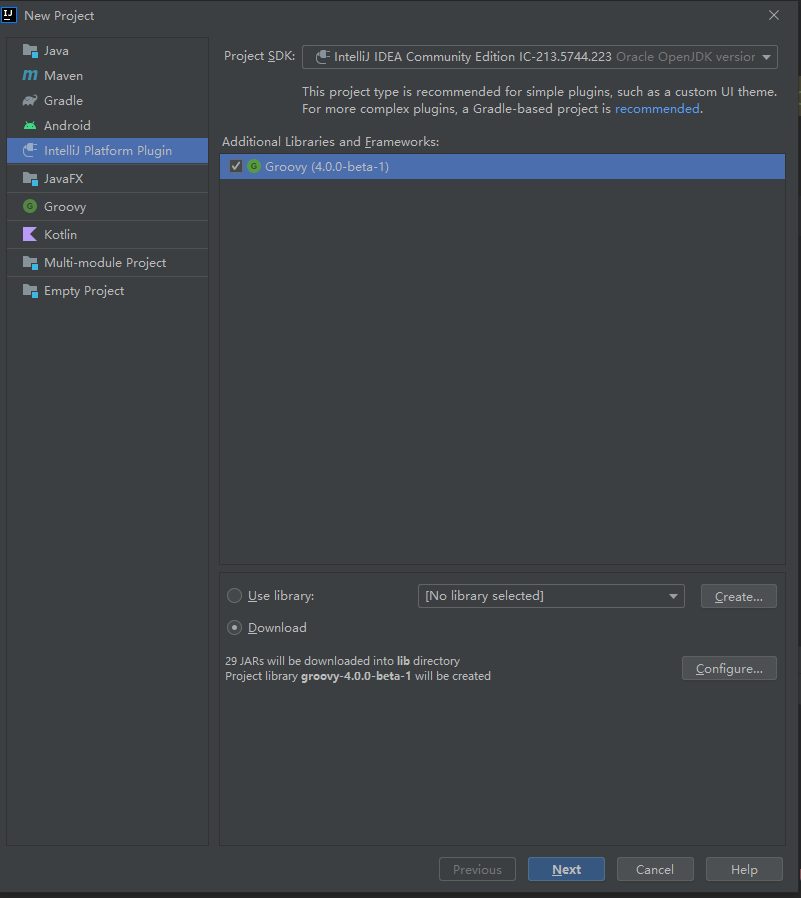Uncheck the Groovy (4.0.0-beta-1) checkbox
This screenshot has height=898, width=801.
[x=235, y=166]
